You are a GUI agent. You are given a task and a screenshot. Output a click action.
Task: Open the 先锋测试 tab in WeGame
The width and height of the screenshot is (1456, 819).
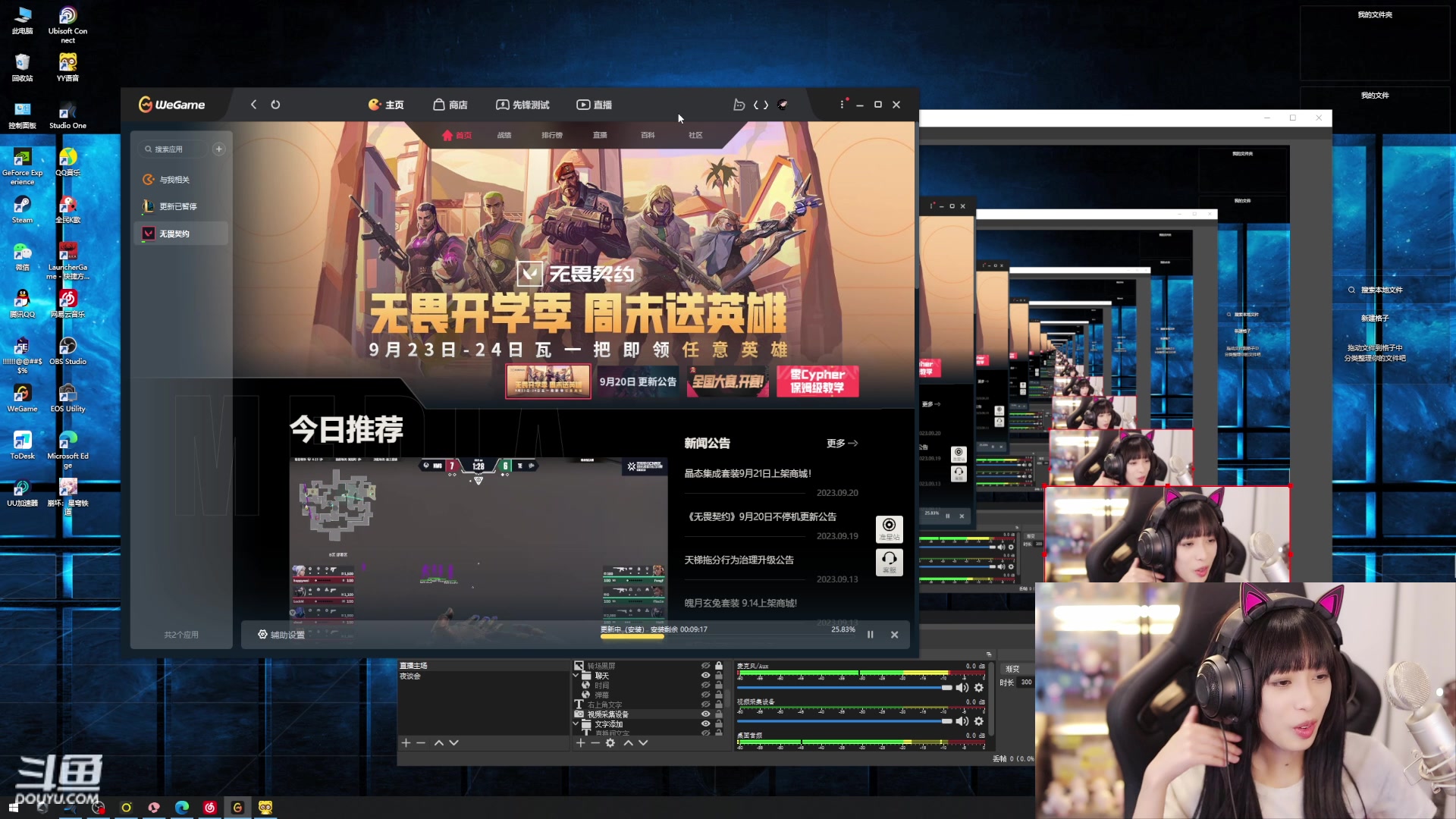522,105
